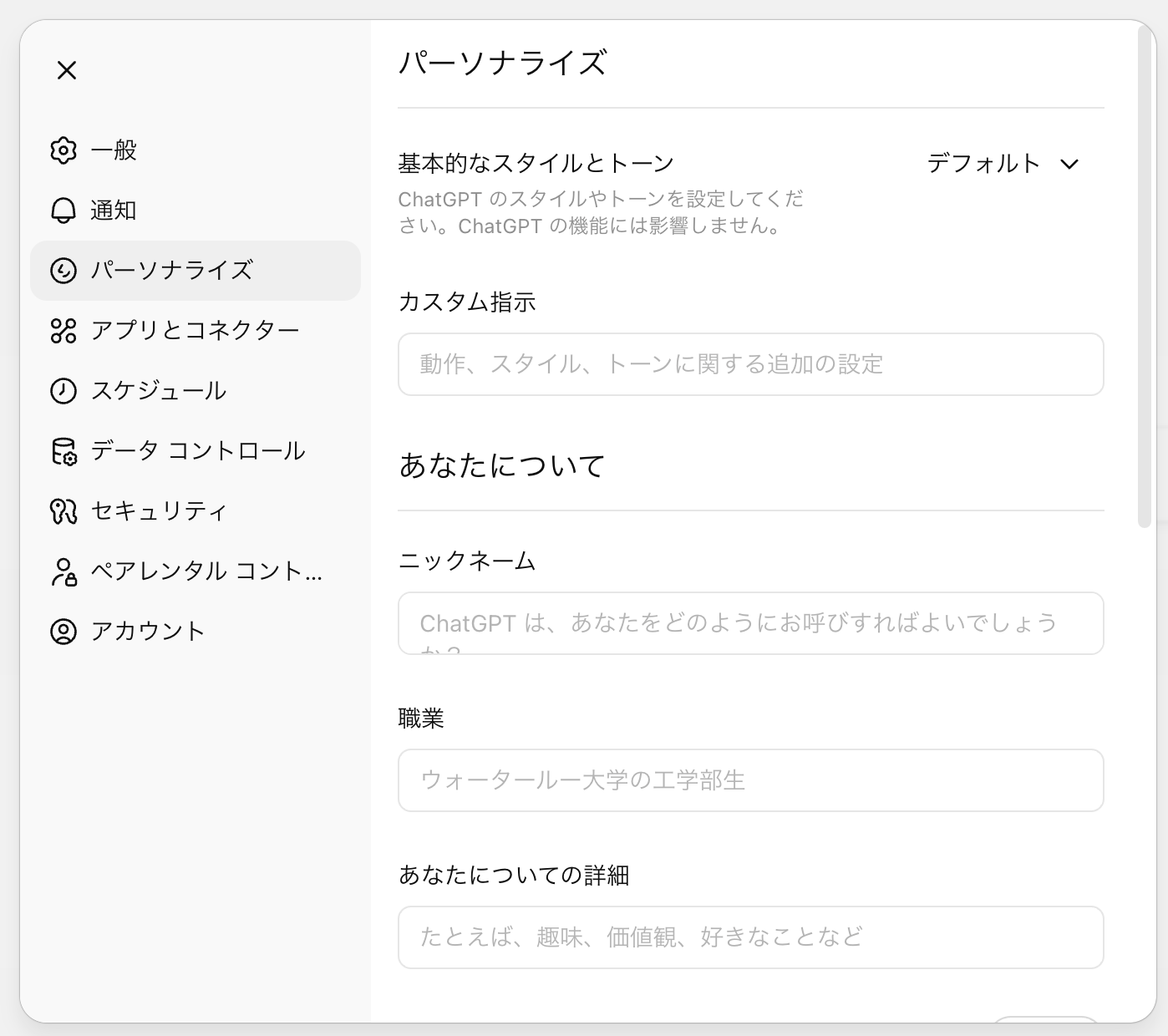Click the ペアレンタル コントロール person-lock icon
The image size is (1168, 1036).
63,571
